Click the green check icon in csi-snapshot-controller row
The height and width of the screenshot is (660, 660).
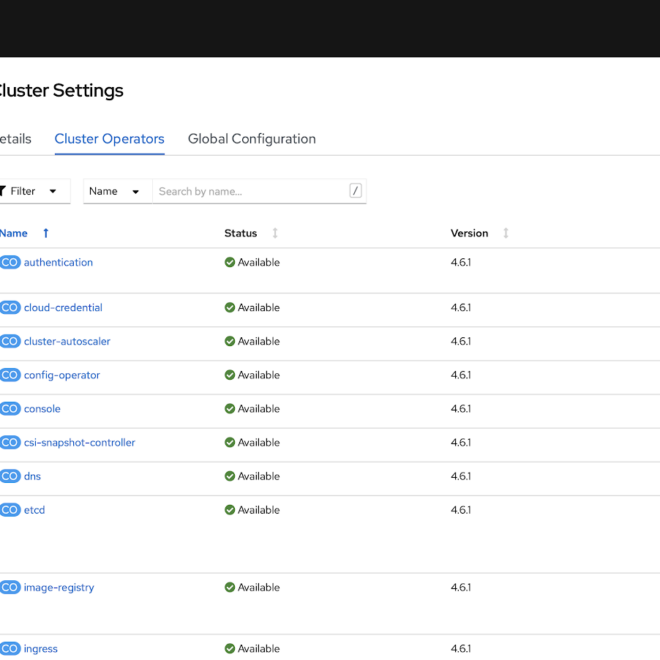230,442
